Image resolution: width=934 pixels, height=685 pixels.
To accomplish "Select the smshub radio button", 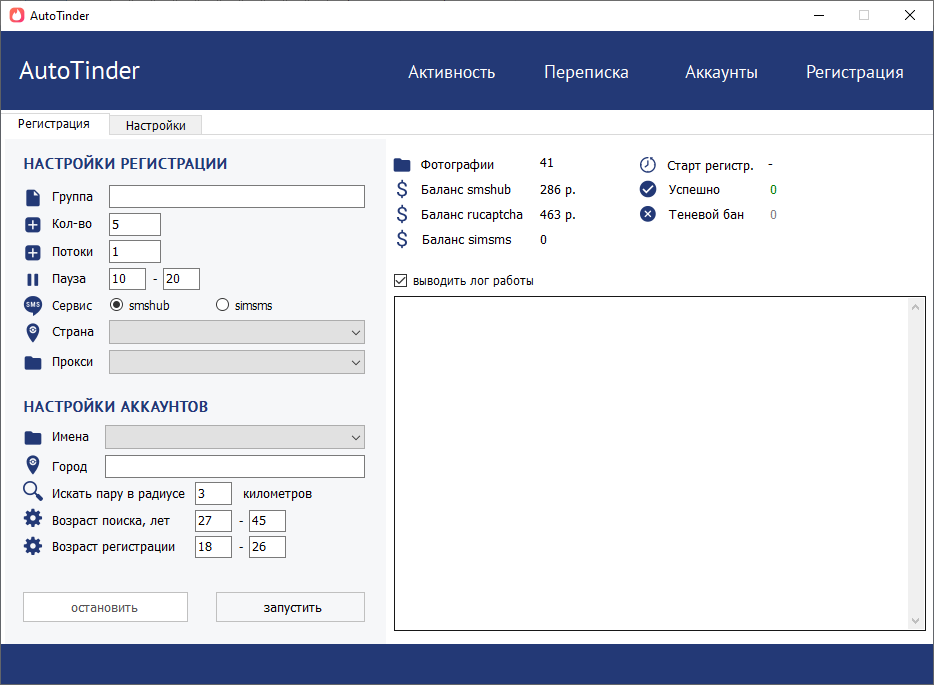I will click(116, 305).
